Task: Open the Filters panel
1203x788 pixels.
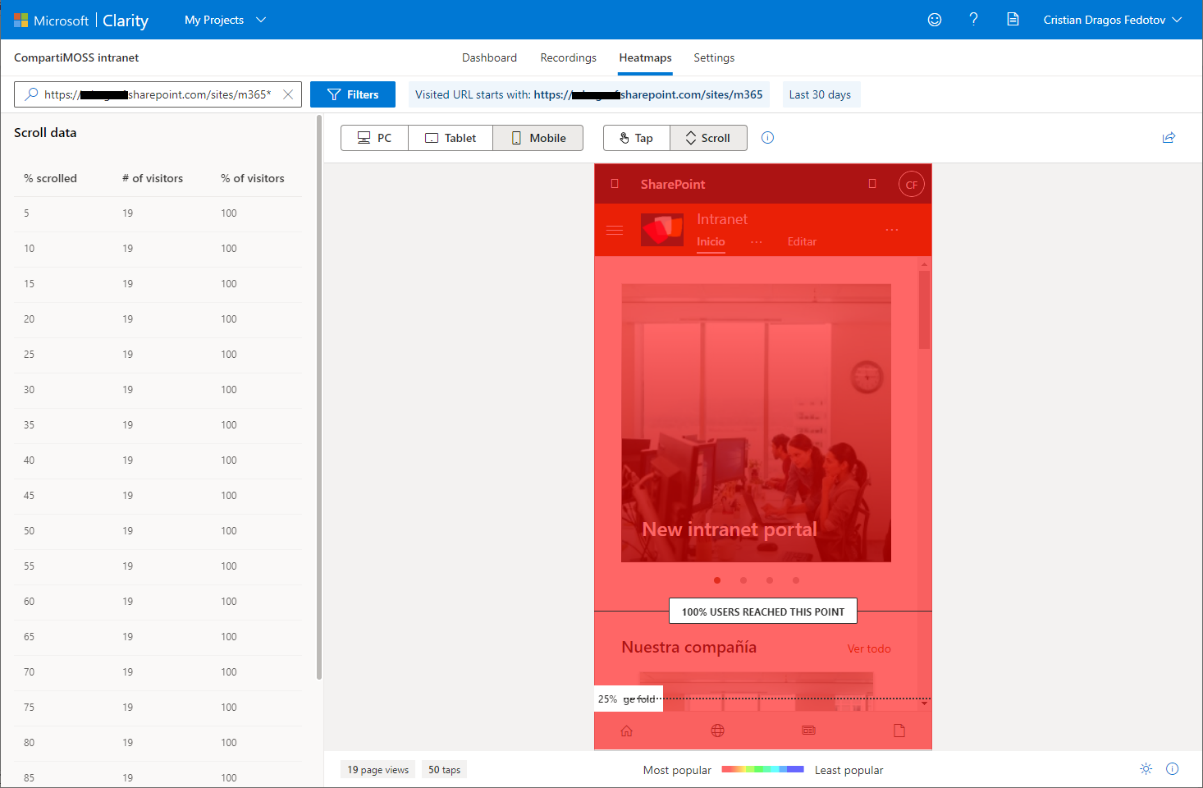Action: [352, 93]
